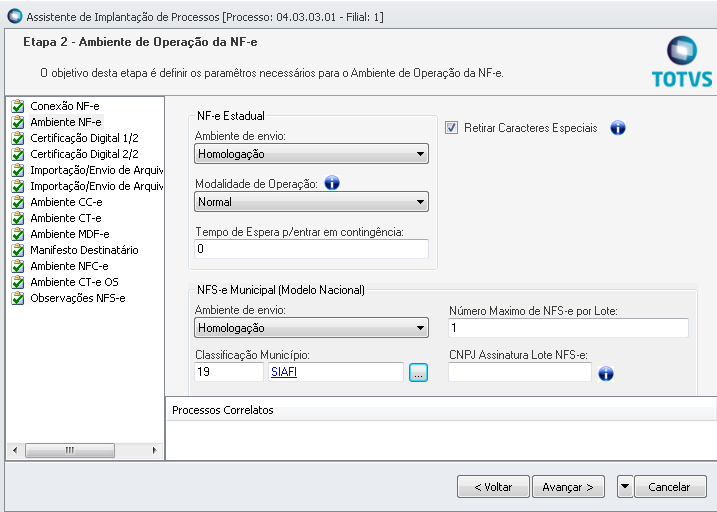Toggle Retirar Caracteres Especiais checkbox

(x=451, y=128)
